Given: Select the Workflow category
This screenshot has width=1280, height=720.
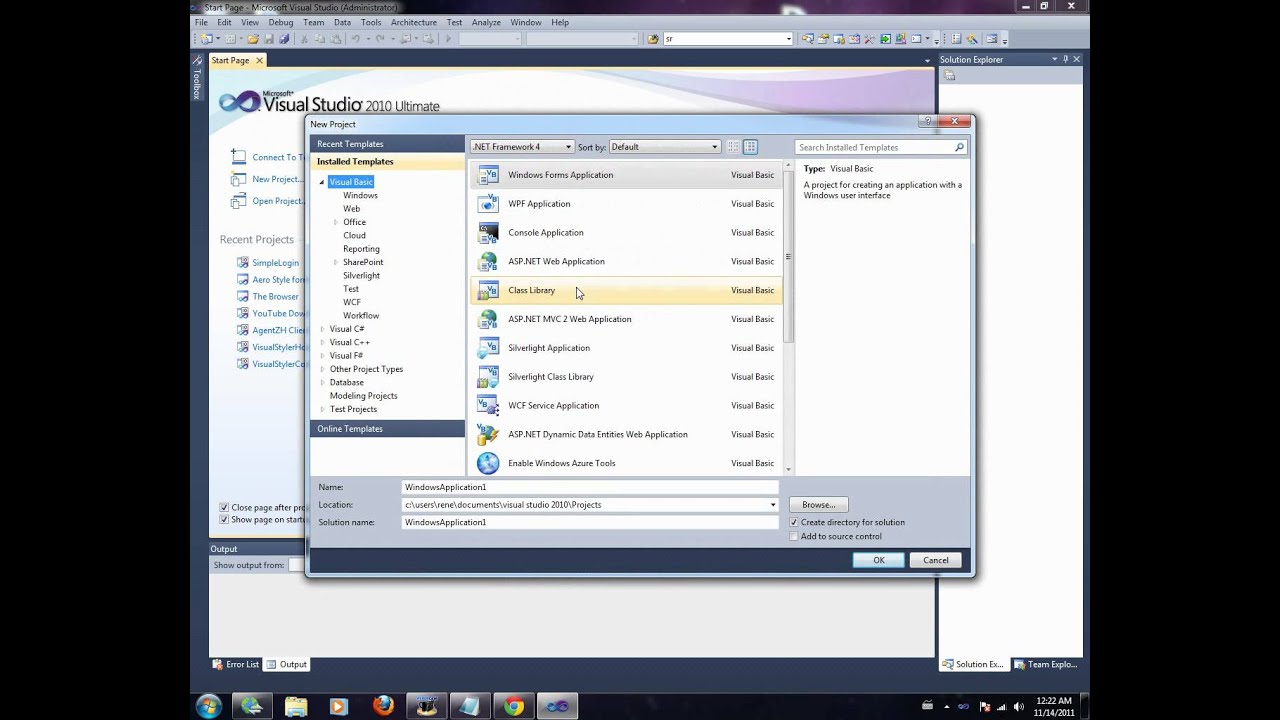Looking at the screenshot, I should pyautogui.click(x=361, y=316).
